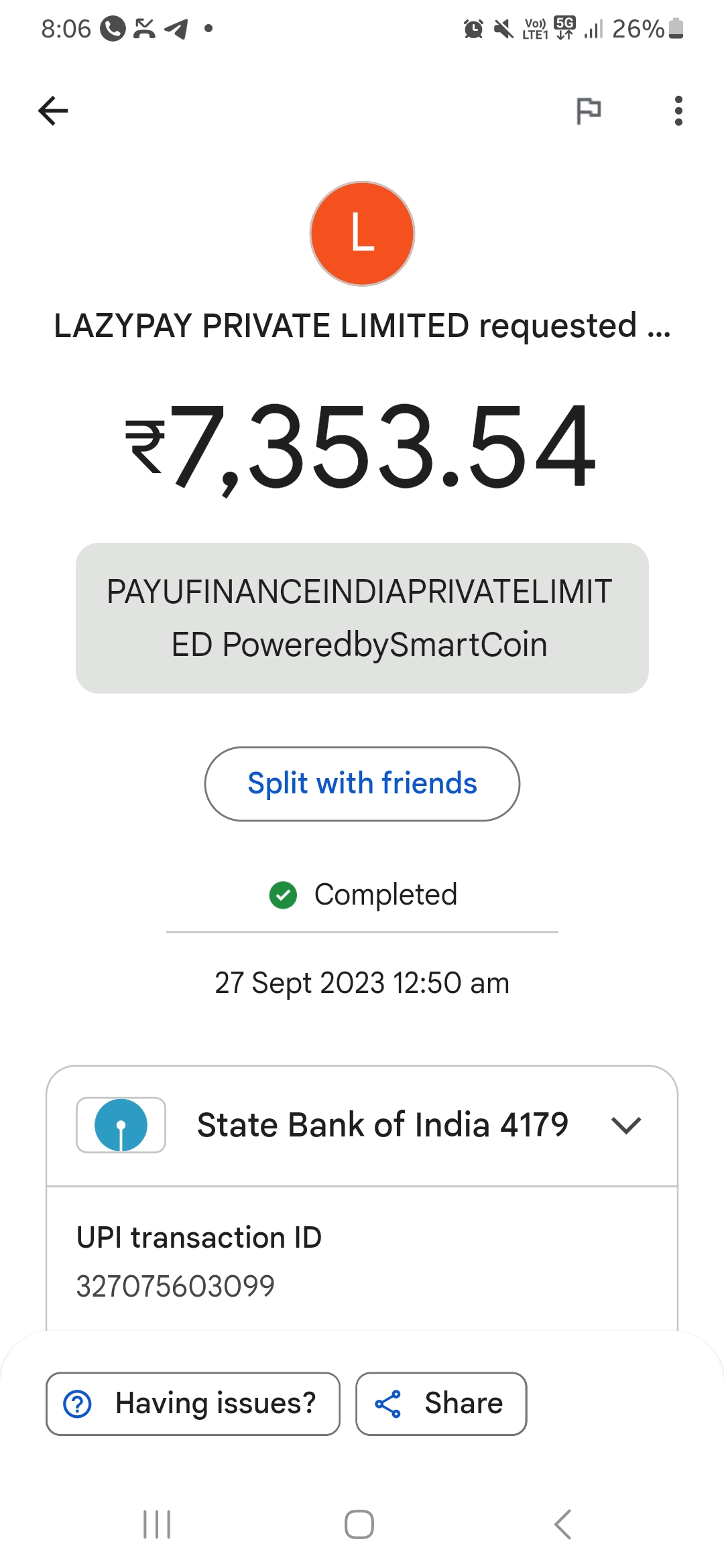Tap the orange L avatar circle
724x1568 pixels.
pyautogui.click(x=362, y=234)
